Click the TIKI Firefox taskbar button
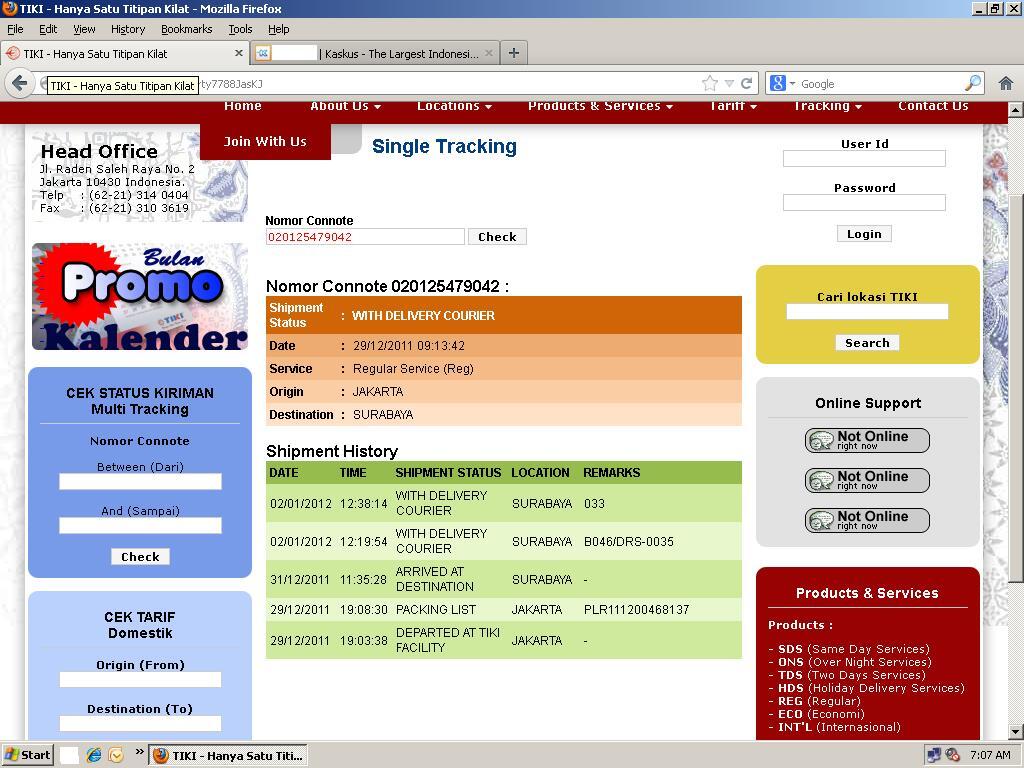This screenshot has width=1024, height=768. point(228,756)
